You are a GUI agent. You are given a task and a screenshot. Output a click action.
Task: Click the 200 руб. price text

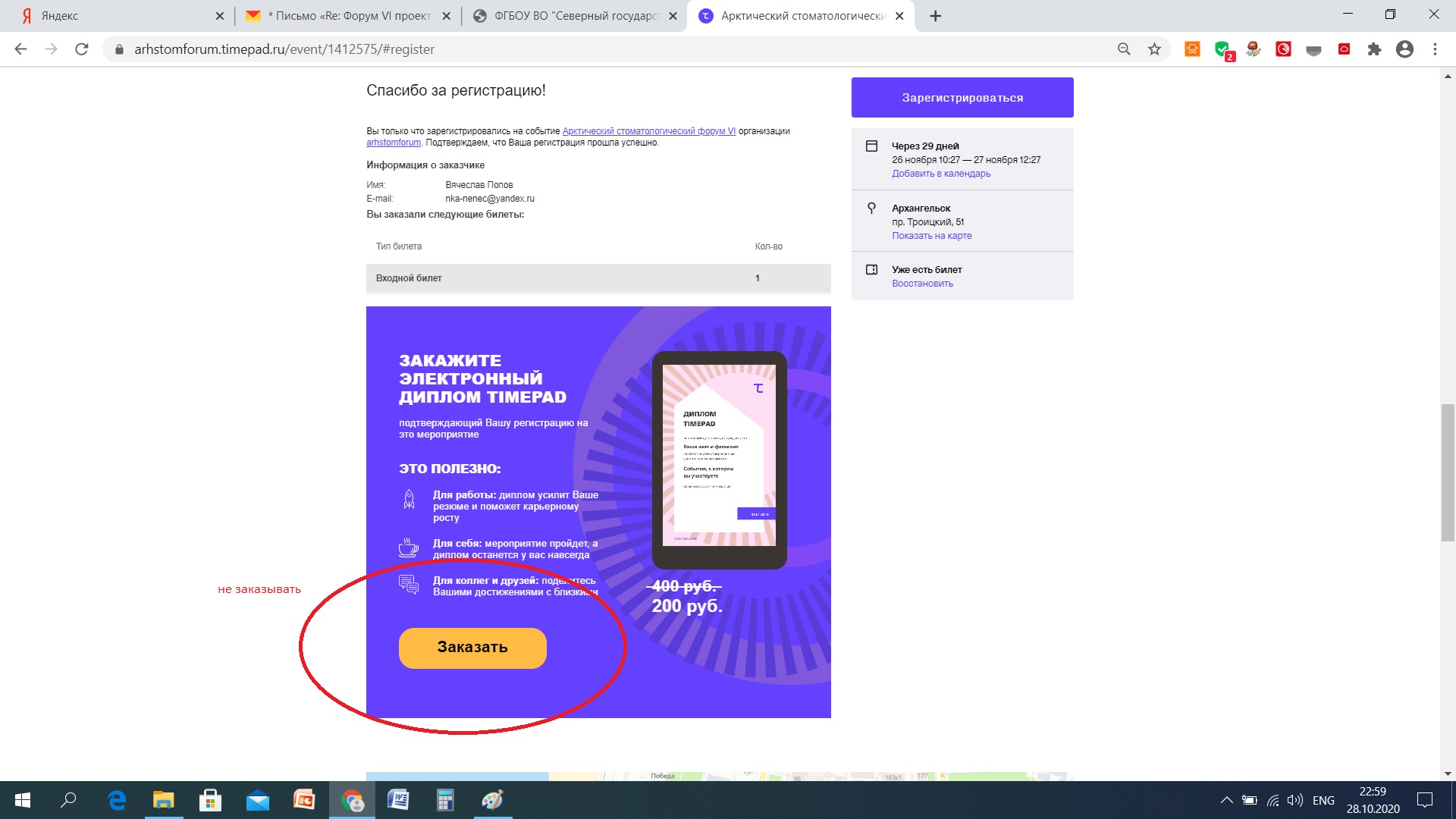click(687, 606)
